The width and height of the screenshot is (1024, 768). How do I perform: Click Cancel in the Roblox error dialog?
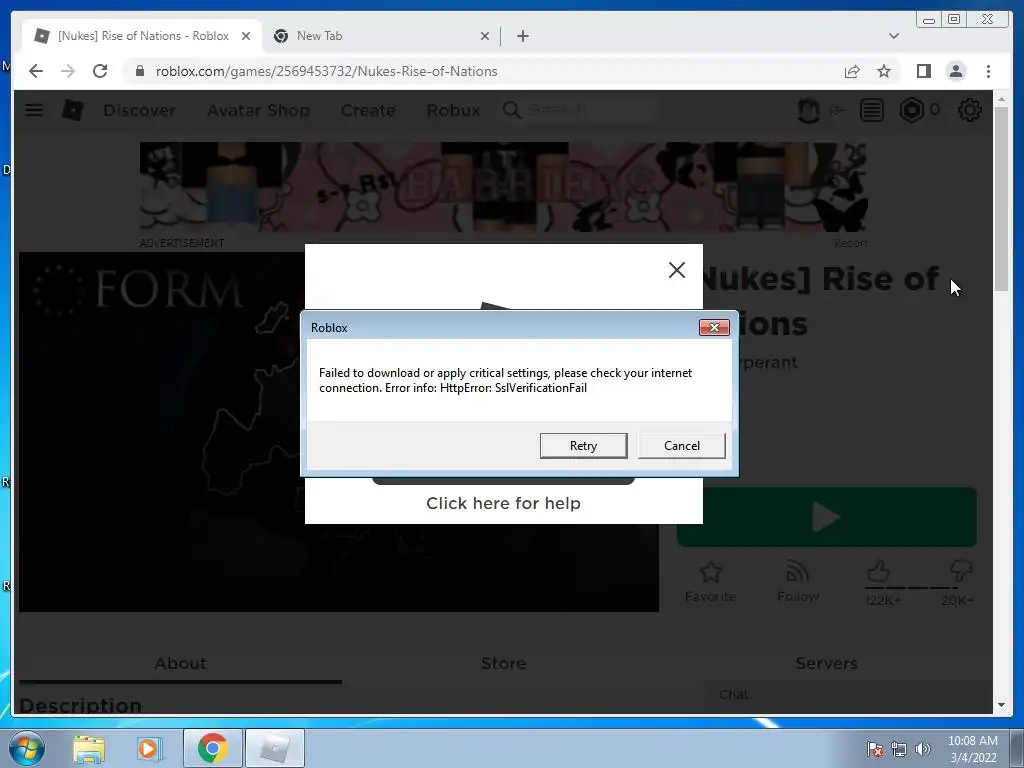pyautogui.click(x=681, y=445)
